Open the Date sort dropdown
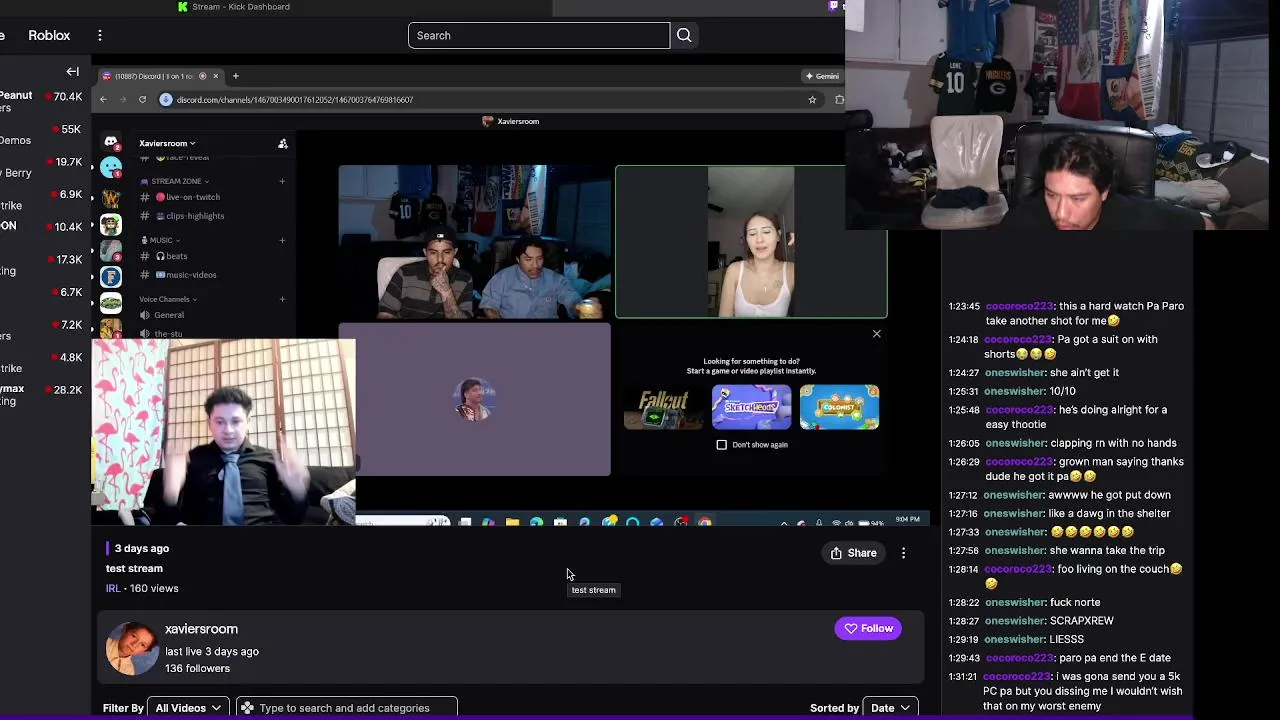This screenshot has width=1280, height=720. (x=890, y=708)
